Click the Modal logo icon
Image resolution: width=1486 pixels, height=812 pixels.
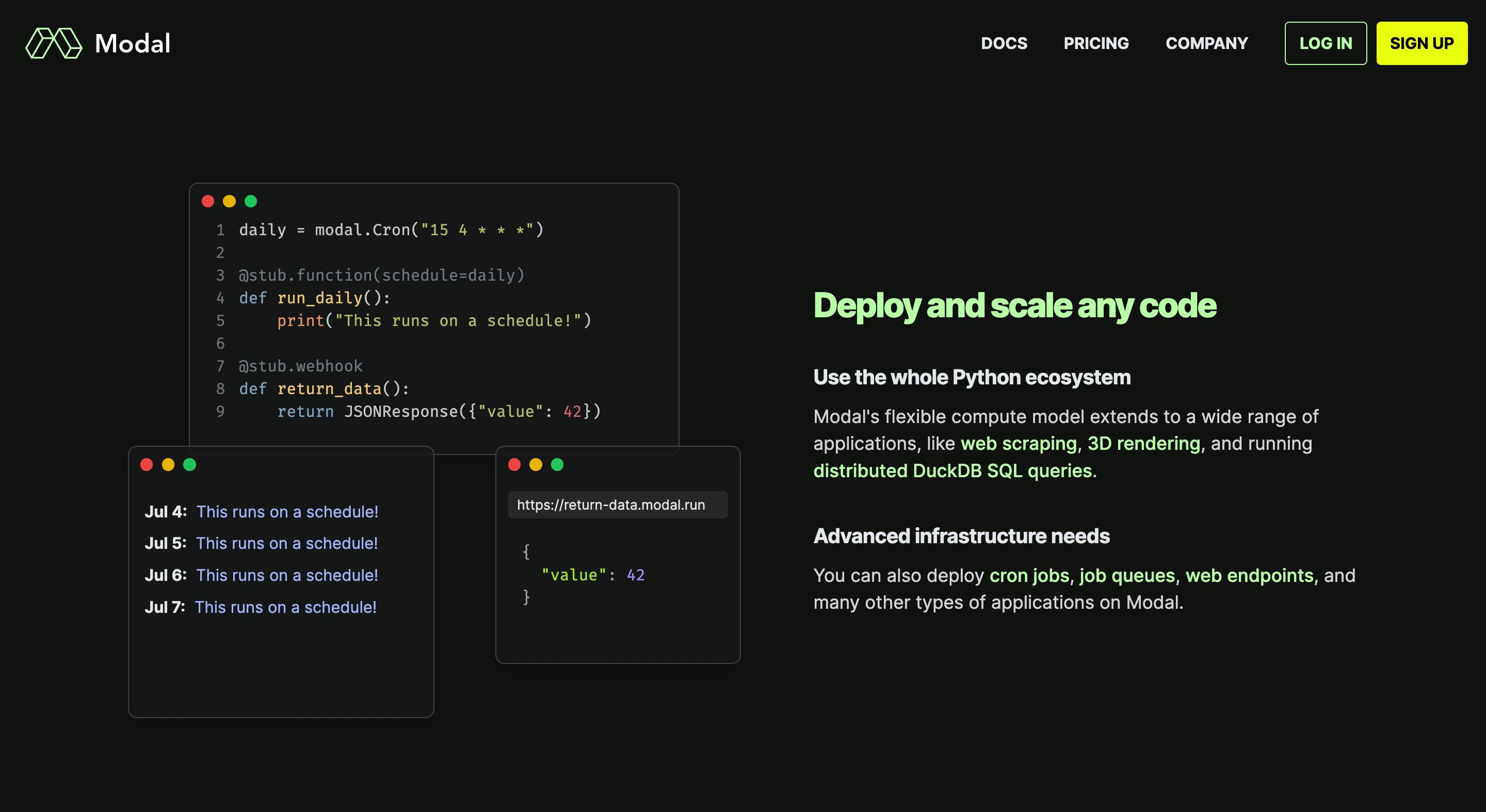point(54,43)
